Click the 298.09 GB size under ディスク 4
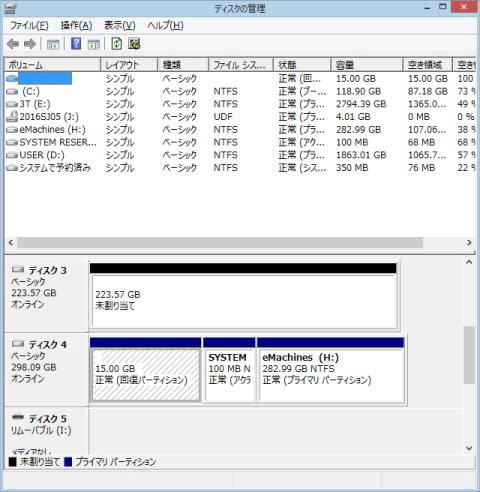The width and height of the screenshot is (480, 492). point(34,367)
